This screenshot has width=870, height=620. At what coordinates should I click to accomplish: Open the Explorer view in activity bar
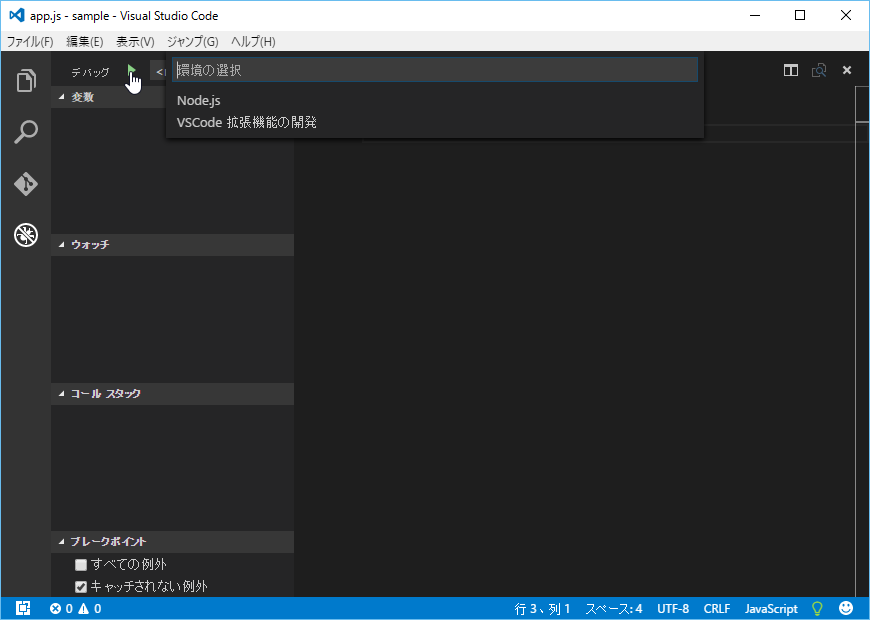click(26, 81)
